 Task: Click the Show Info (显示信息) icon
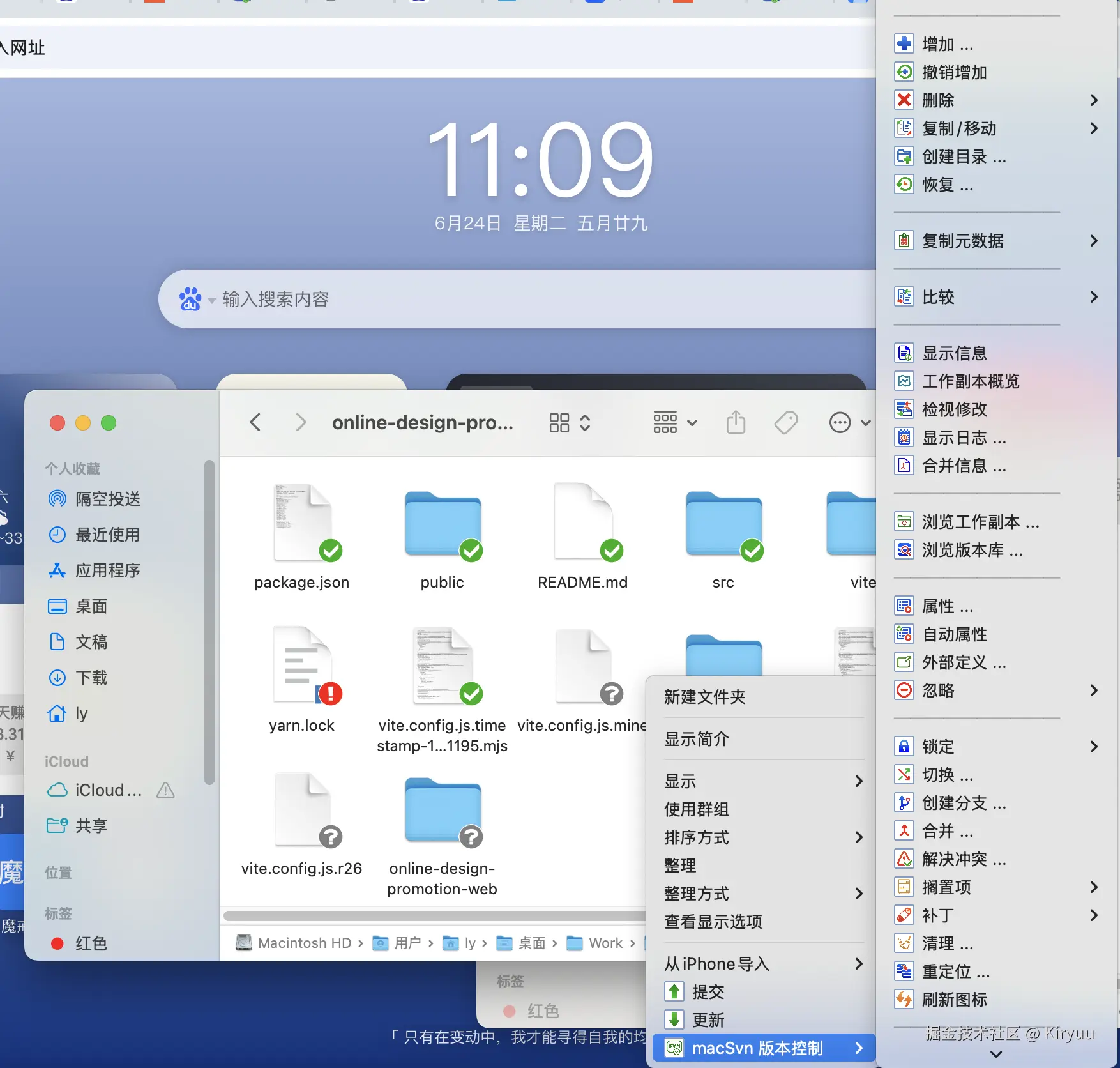click(x=904, y=353)
